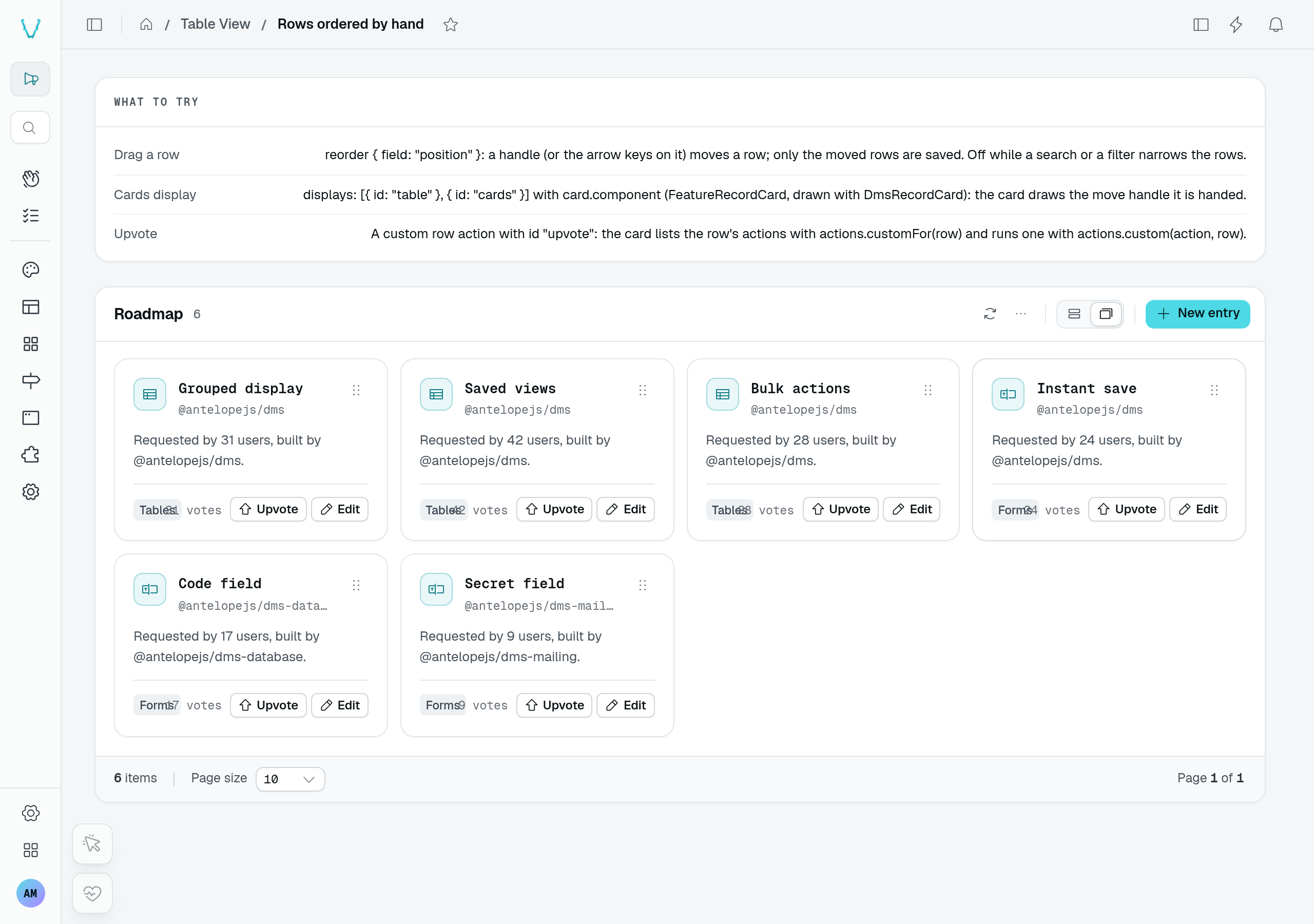This screenshot has height=924, width=1314.
Task: Click the Secret field form icon
Action: 436,590
